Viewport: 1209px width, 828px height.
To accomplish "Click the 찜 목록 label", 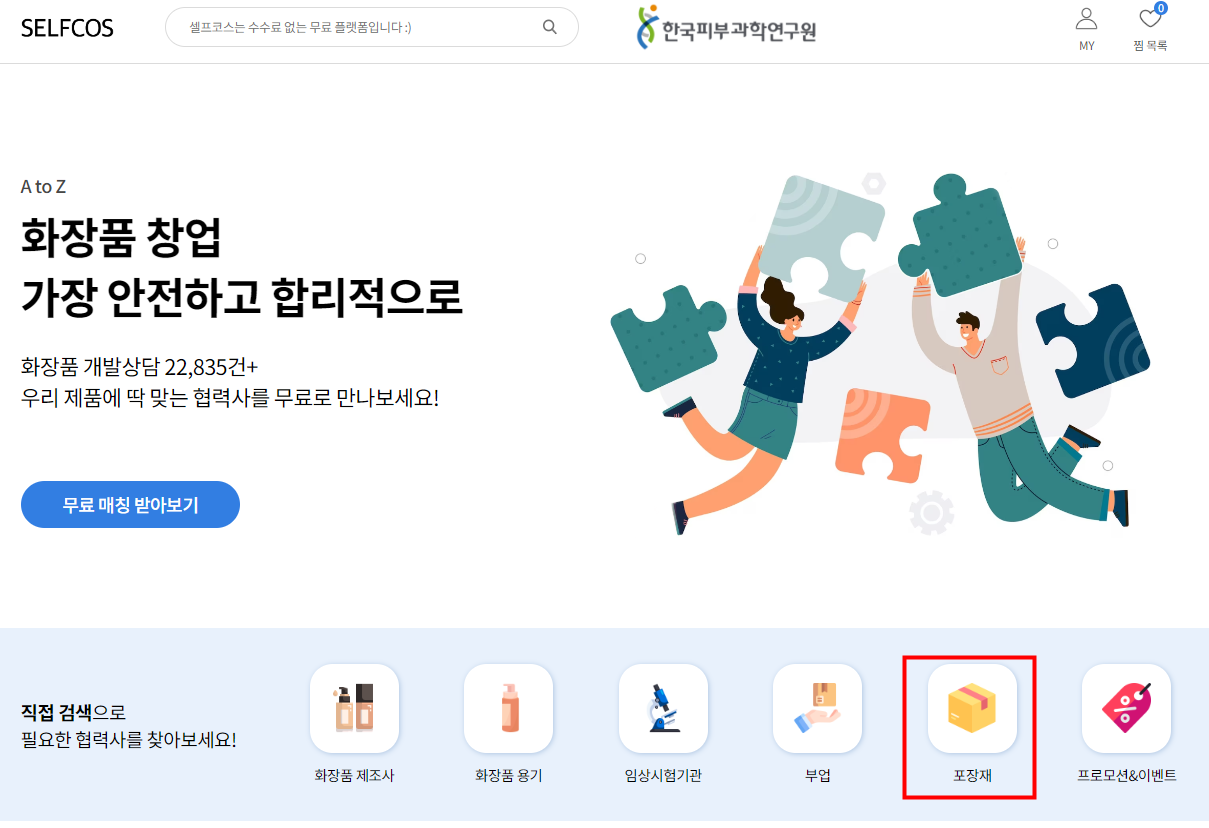I will coord(1150,46).
